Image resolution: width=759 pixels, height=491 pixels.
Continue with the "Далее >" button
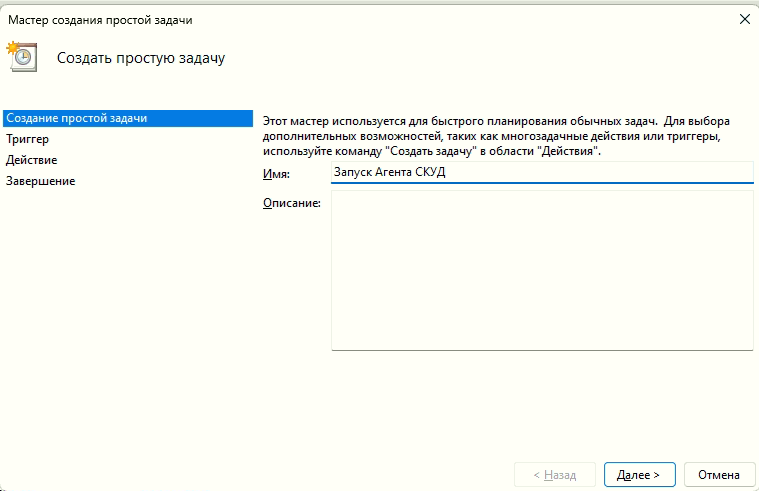(x=639, y=475)
